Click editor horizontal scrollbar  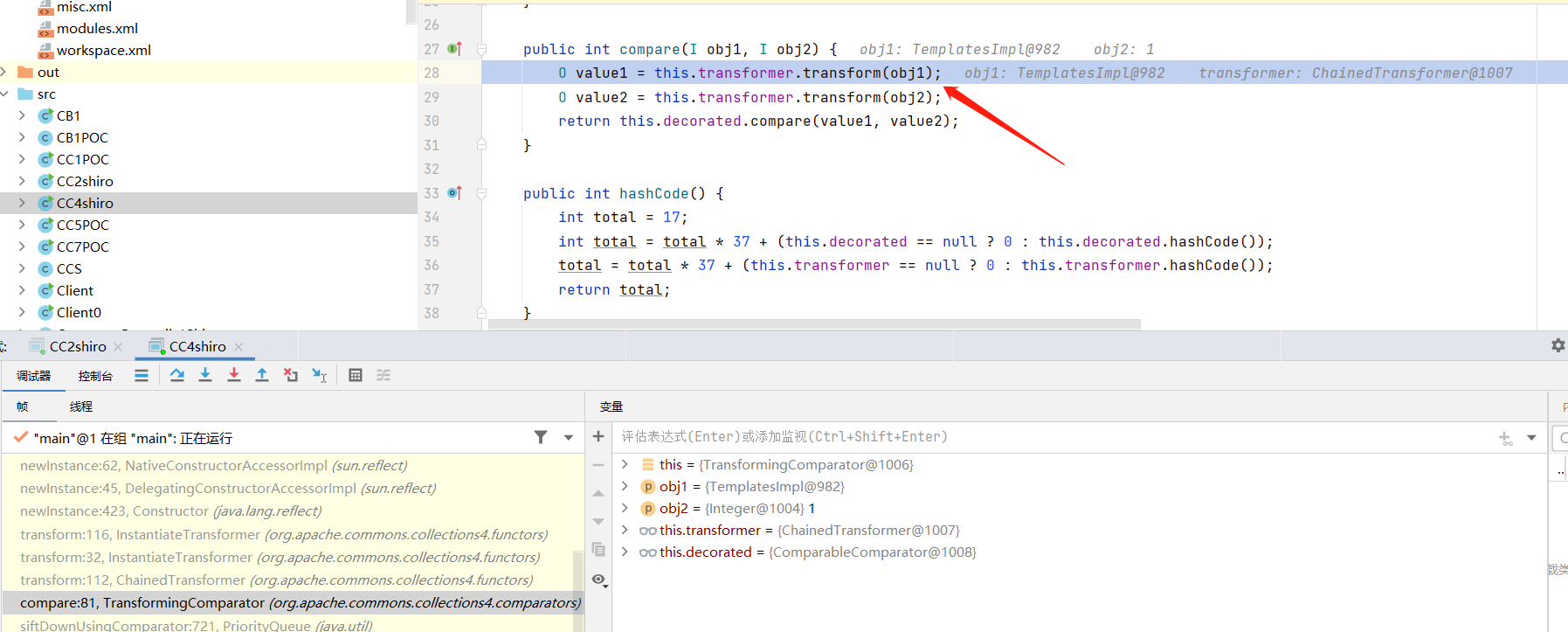pos(814,324)
